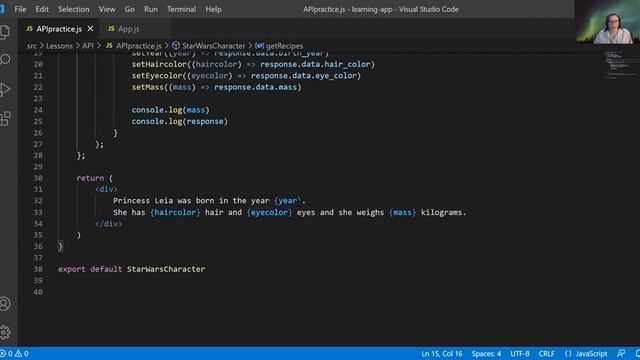The image size is (640, 360).
Task: Close the APIpractice.js tab
Action: (90, 29)
